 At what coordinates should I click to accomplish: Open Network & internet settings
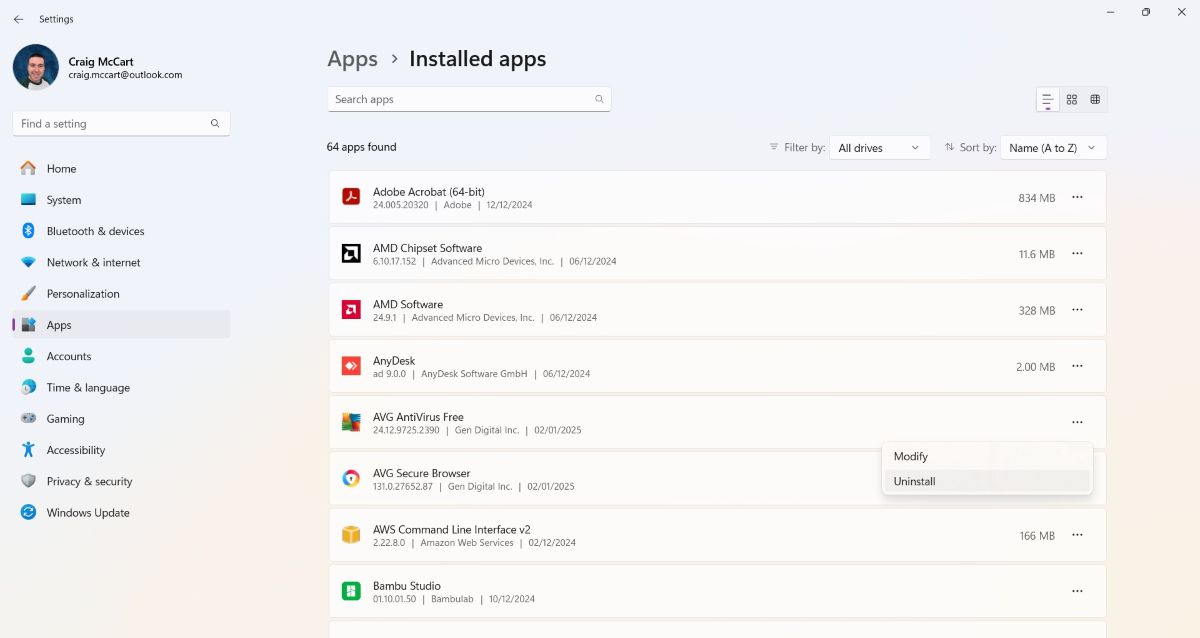click(x=121, y=262)
